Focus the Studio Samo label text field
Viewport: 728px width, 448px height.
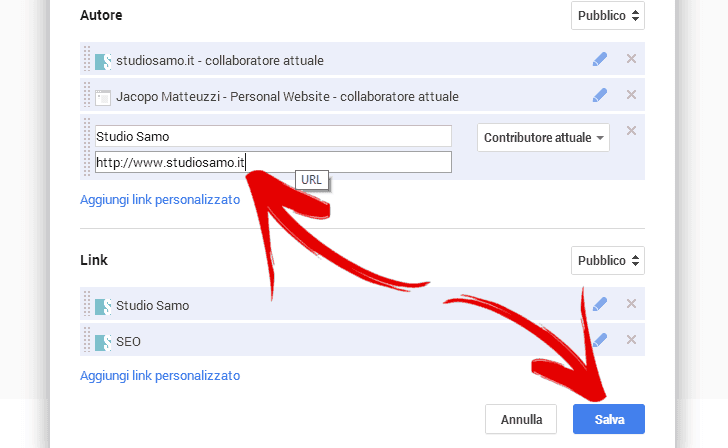(x=273, y=136)
